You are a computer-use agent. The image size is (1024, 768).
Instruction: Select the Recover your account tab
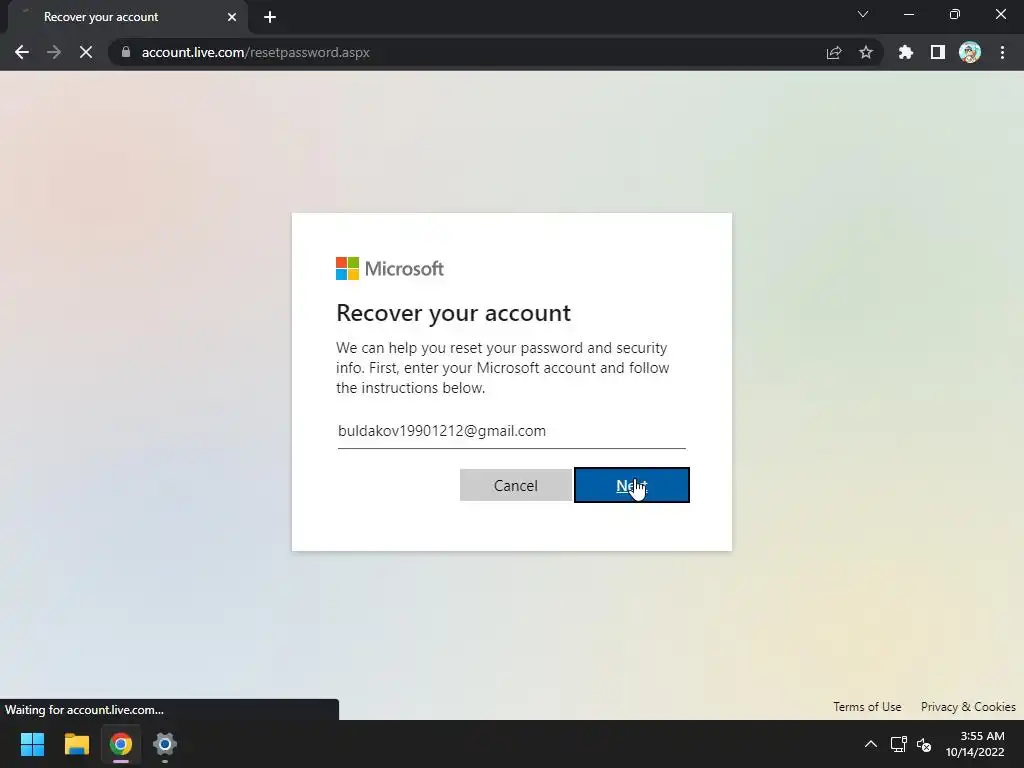point(127,17)
